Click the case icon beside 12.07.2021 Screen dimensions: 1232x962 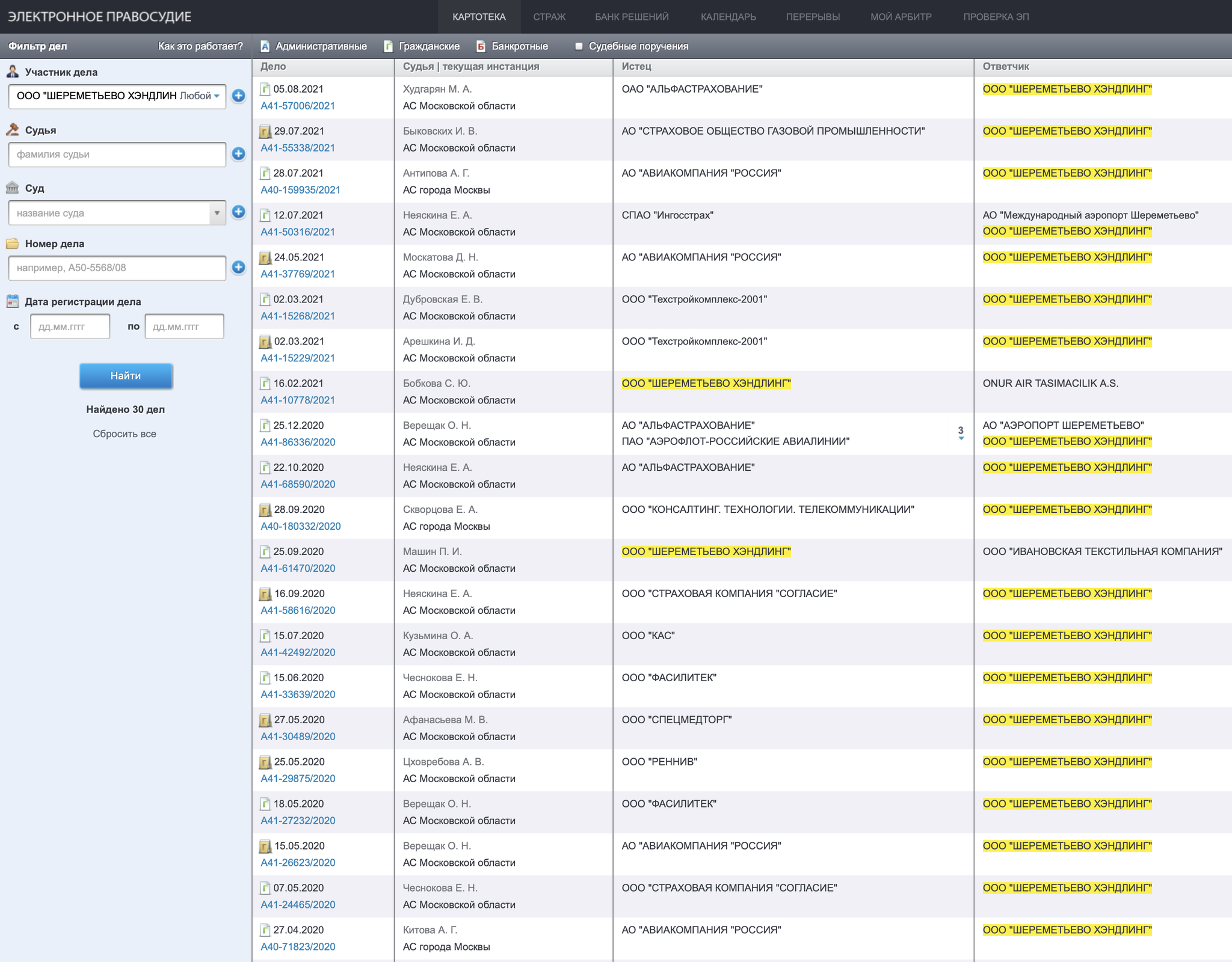[x=265, y=216]
